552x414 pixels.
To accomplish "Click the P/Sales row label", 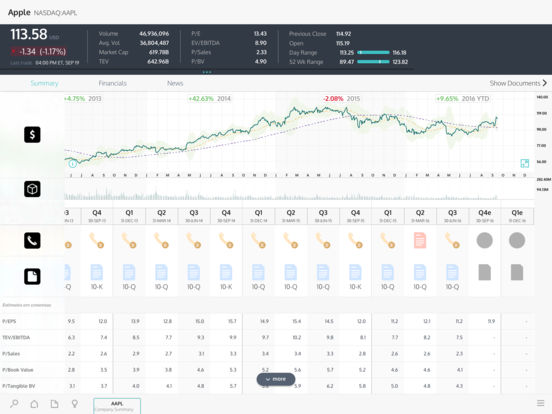I will pos(11,353).
